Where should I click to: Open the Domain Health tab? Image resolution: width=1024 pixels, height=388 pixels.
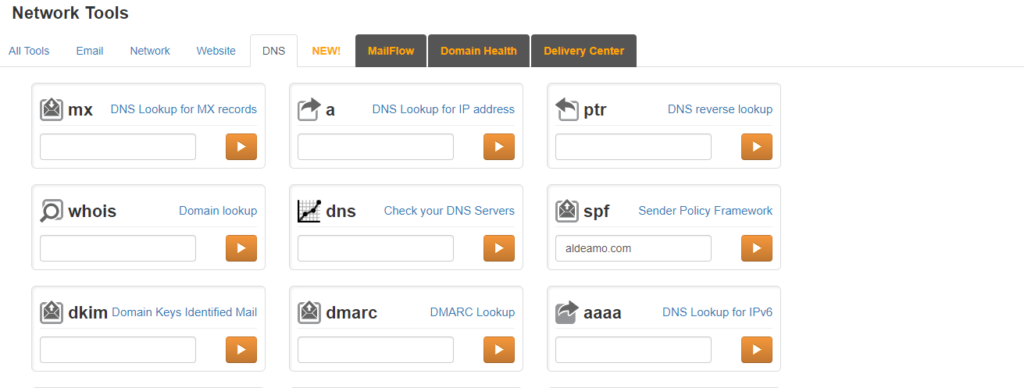(479, 51)
